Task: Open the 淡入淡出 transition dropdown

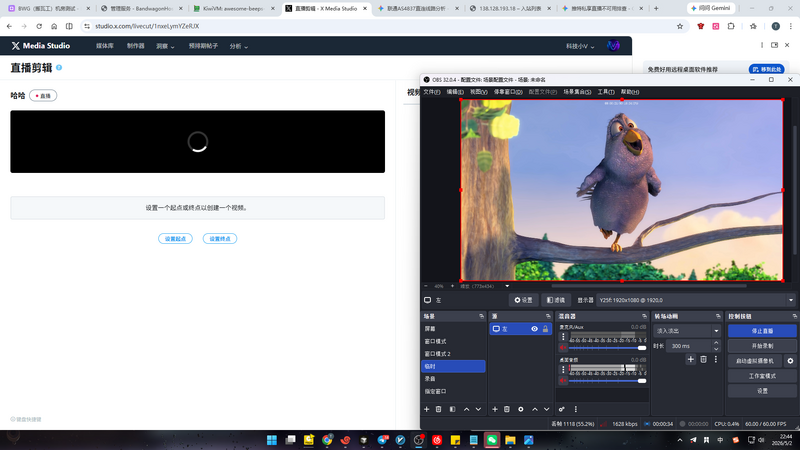Action: (687, 331)
